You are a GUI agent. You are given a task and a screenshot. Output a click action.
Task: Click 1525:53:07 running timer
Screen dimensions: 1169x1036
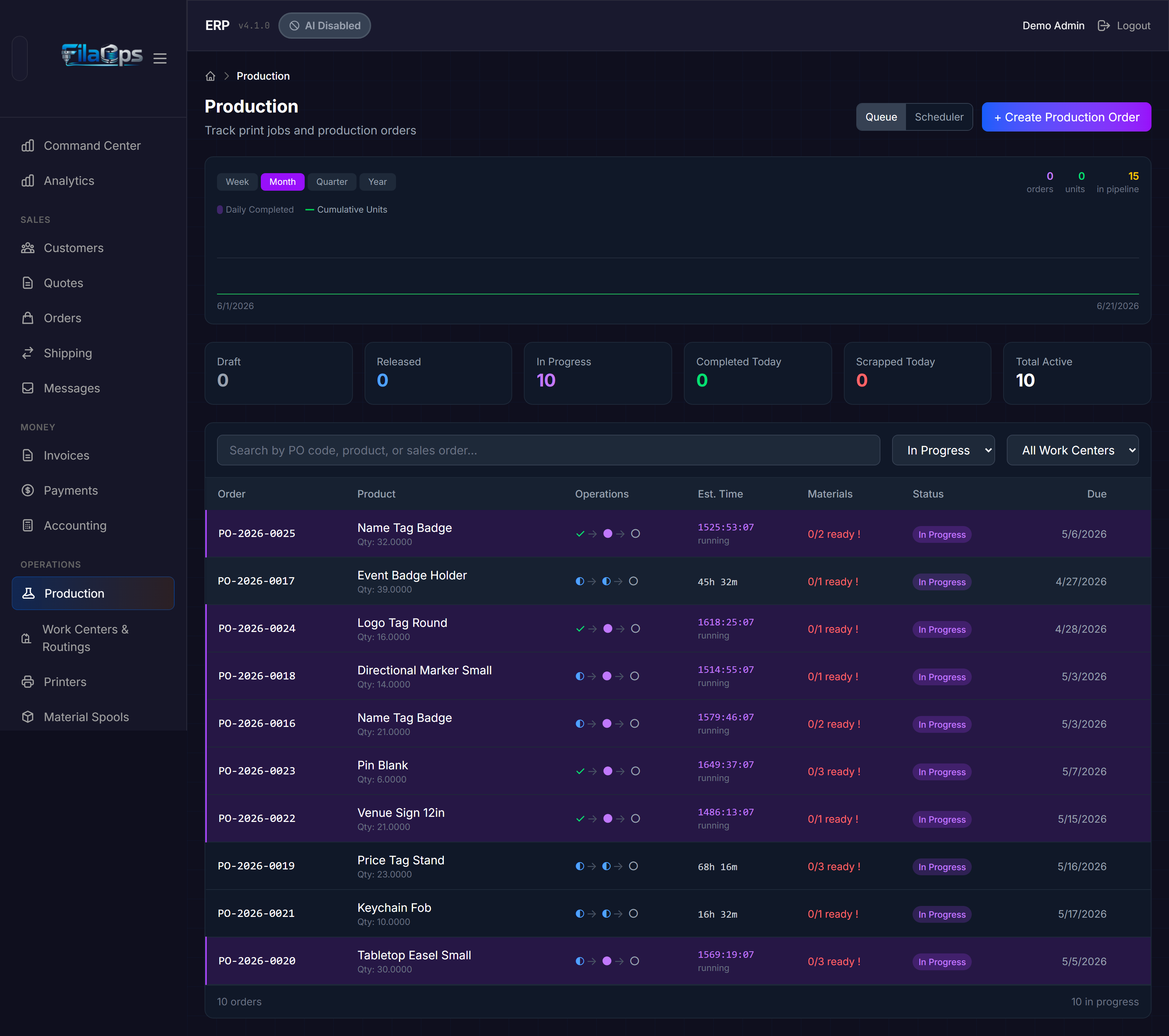click(726, 527)
